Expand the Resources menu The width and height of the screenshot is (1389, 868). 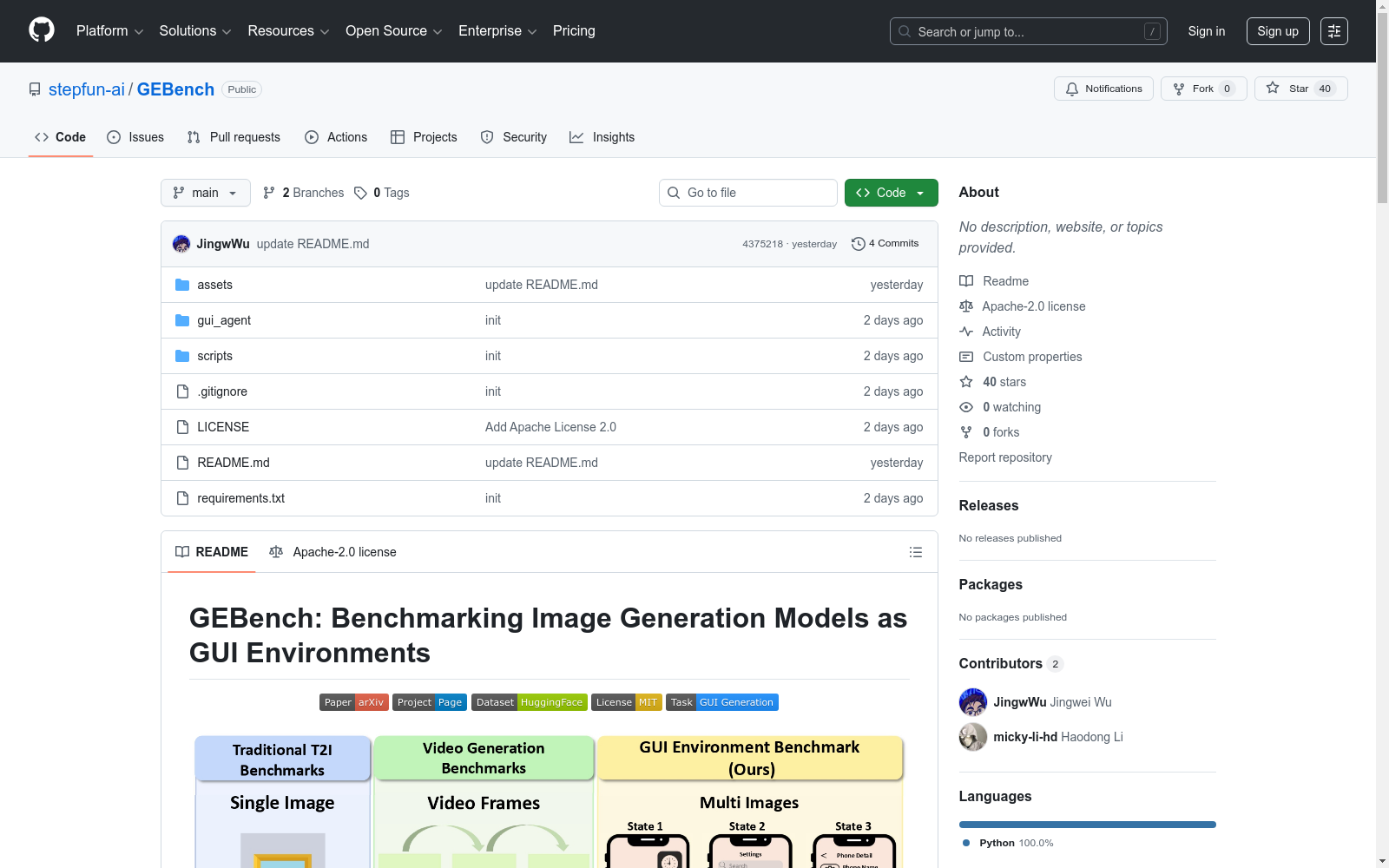click(288, 31)
